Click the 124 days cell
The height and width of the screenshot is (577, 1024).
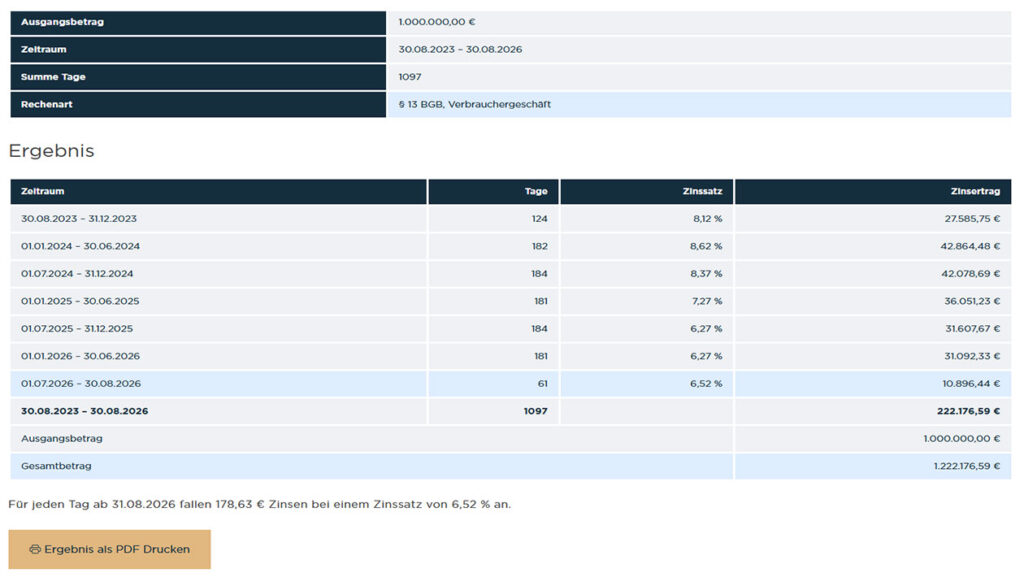[539, 219]
